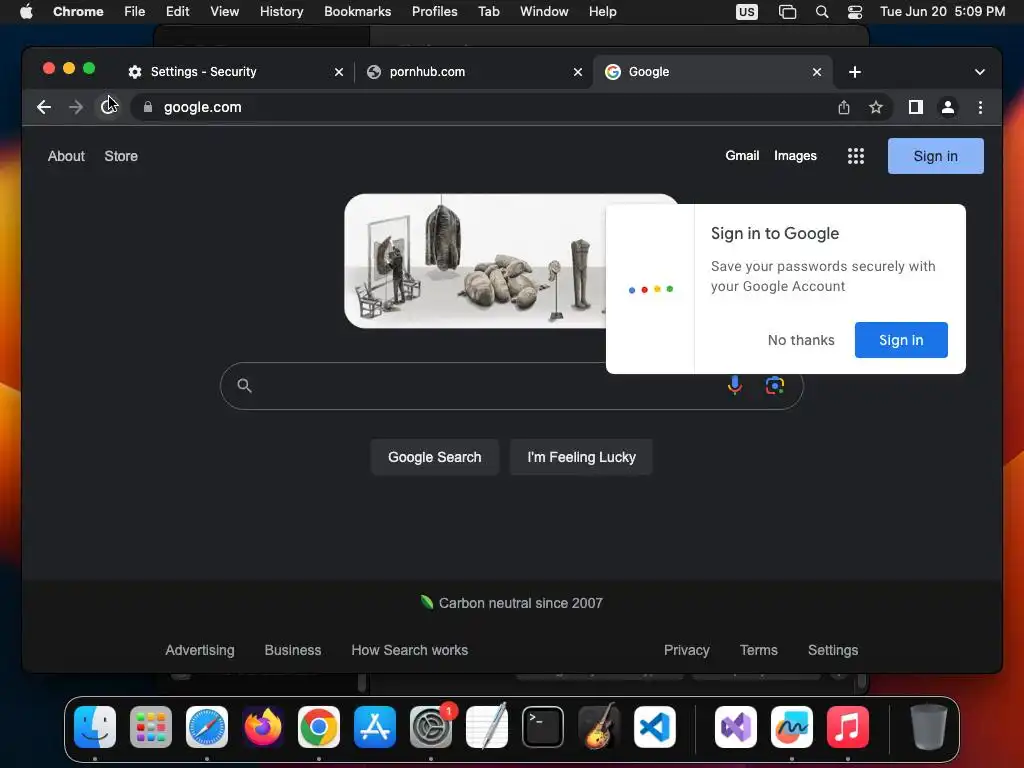
Task: Open the Window menu
Action: click(544, 12)
